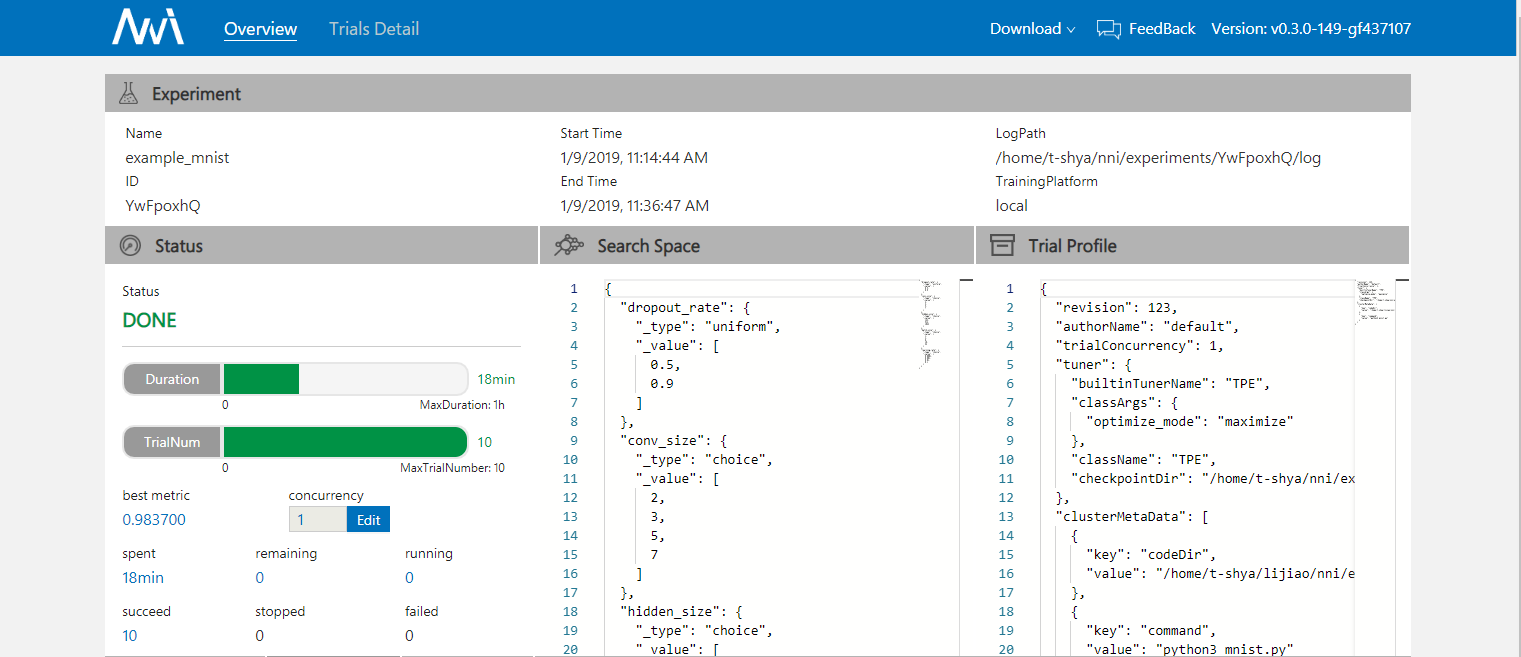
Task: Click the Search Space code minimap
Action: tap(929, 320)
